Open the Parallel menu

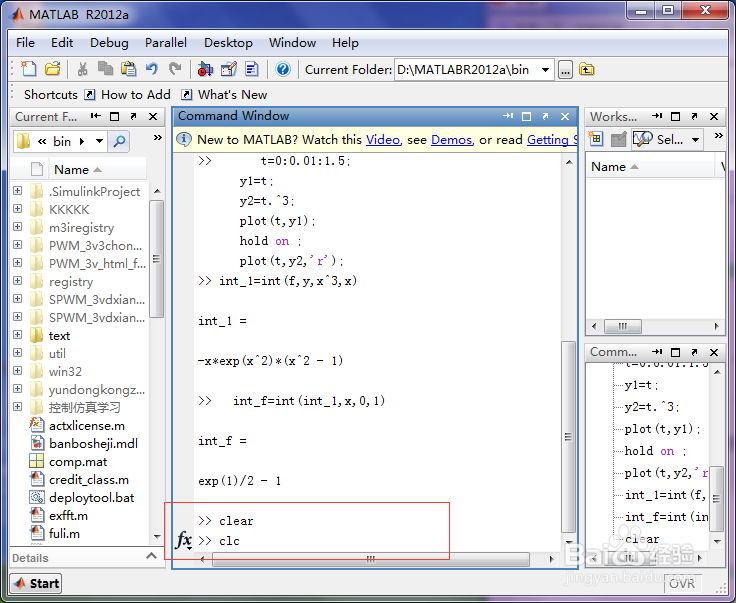point(166,43)
